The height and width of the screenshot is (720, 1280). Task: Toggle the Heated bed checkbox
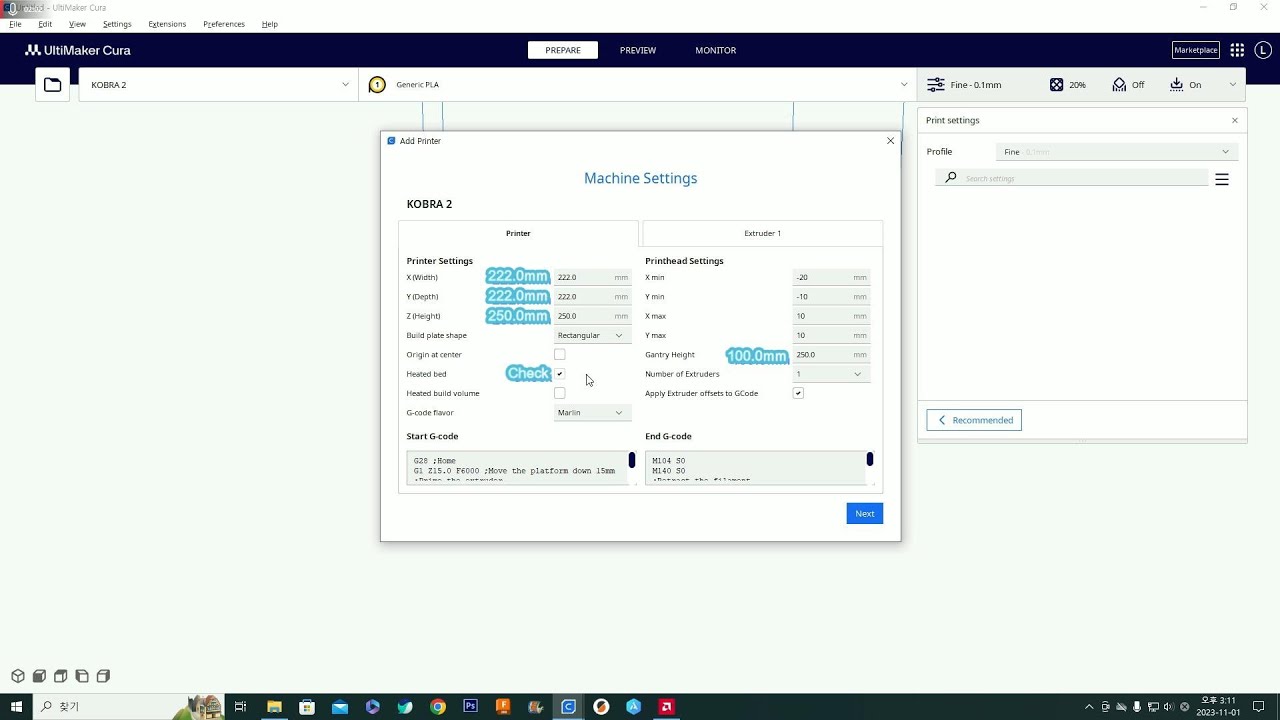[559, 373]
